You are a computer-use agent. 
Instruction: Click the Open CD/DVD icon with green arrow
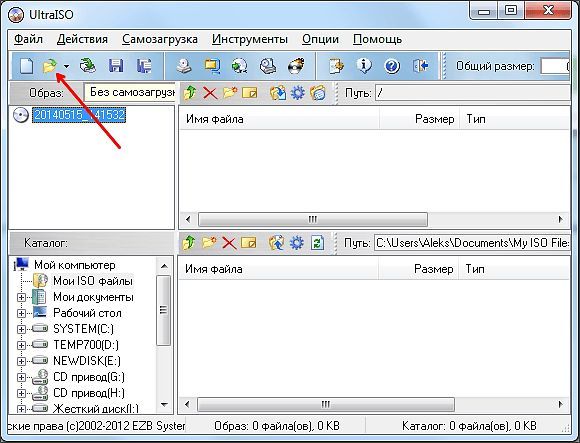point(88,66)
